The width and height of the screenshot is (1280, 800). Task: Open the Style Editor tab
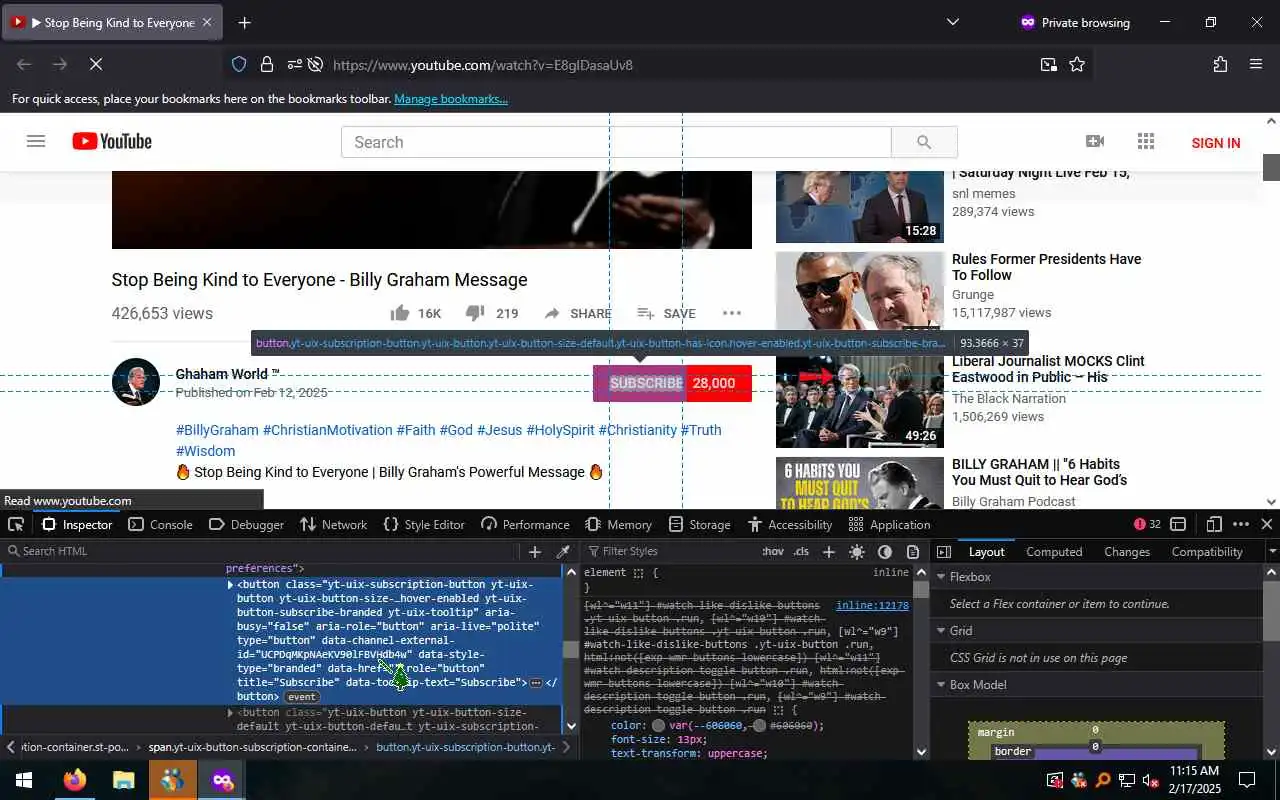pyautogui.click(x=424, y=524)
